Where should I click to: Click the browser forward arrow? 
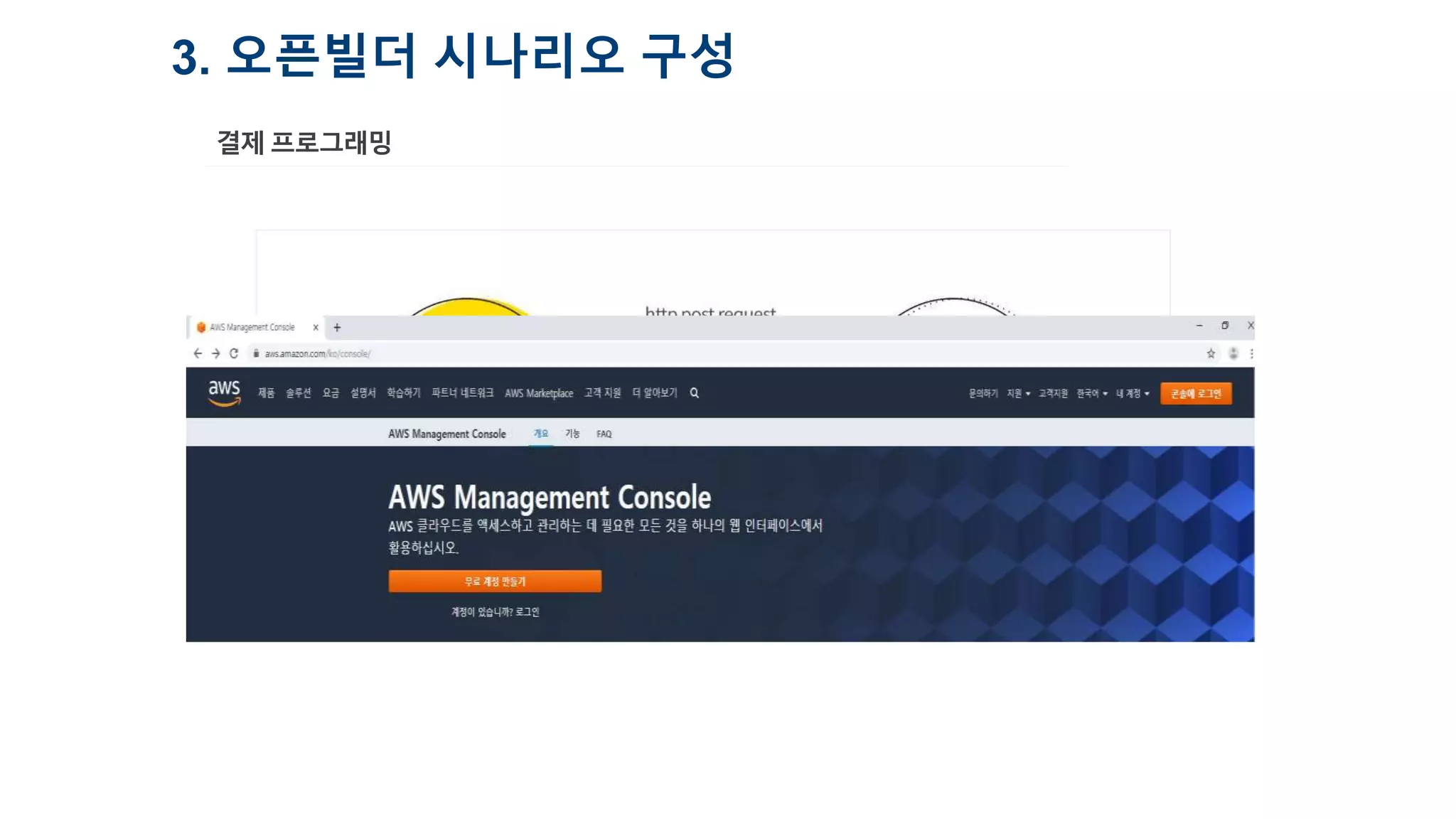point(215,353)
